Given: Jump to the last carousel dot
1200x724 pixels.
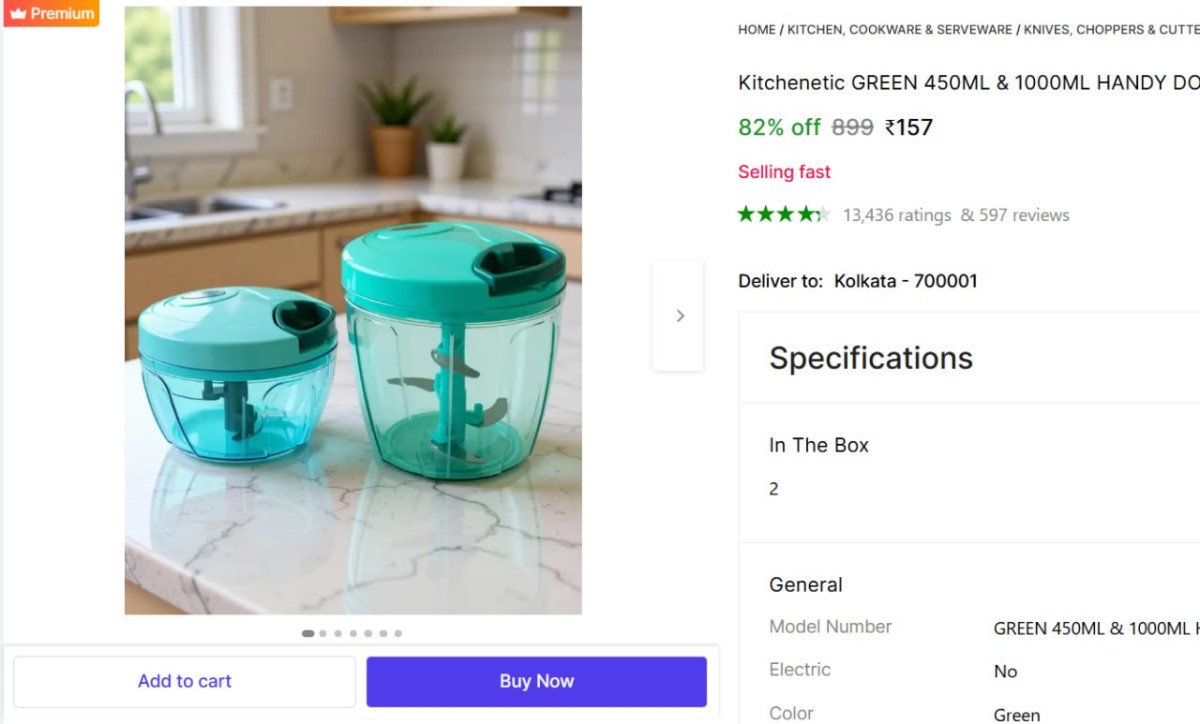Looking at the screenshot, I should pos(398,633).
